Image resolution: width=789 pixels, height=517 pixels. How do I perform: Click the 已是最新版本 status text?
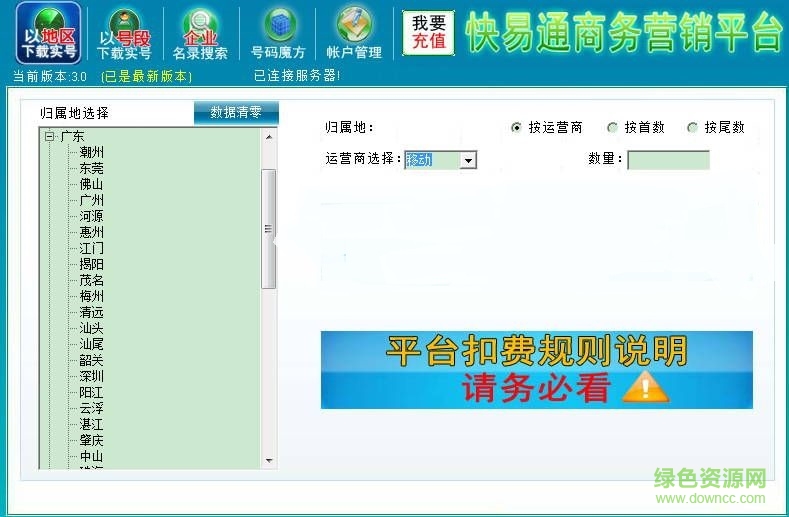pyautogui.click(x=146, y=76)
